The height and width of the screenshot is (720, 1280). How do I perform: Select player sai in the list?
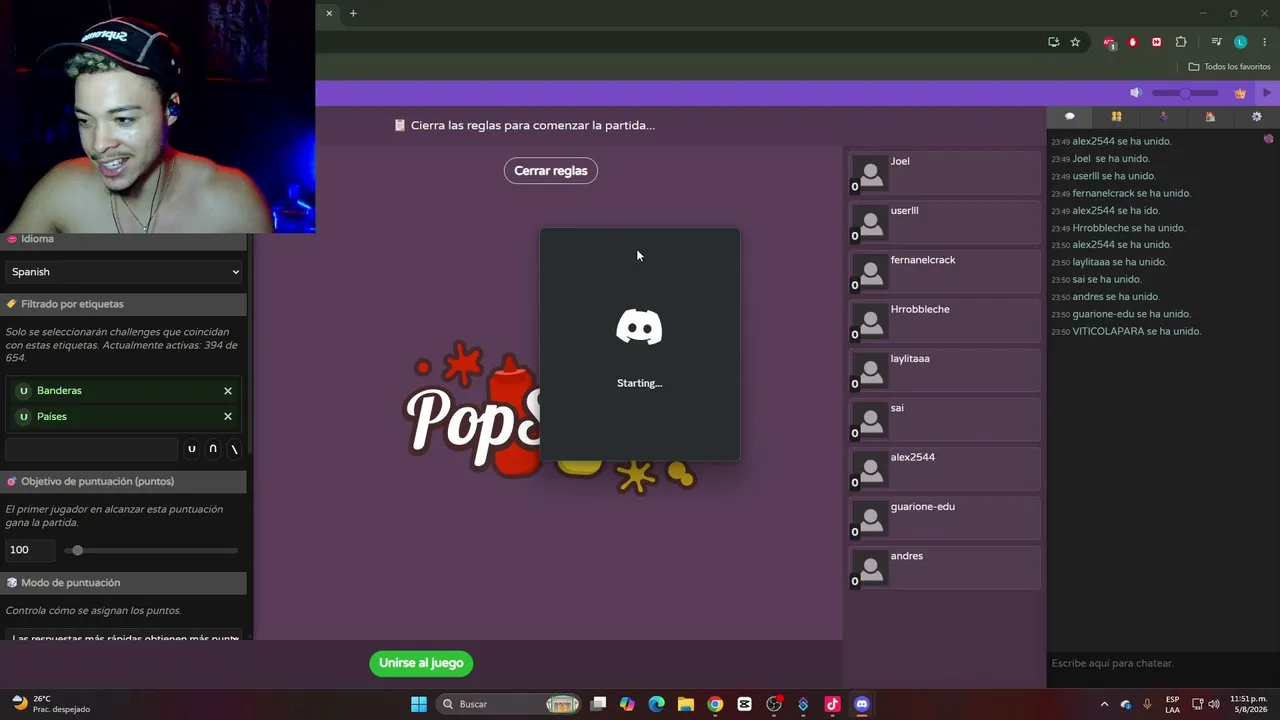(944, 419)
